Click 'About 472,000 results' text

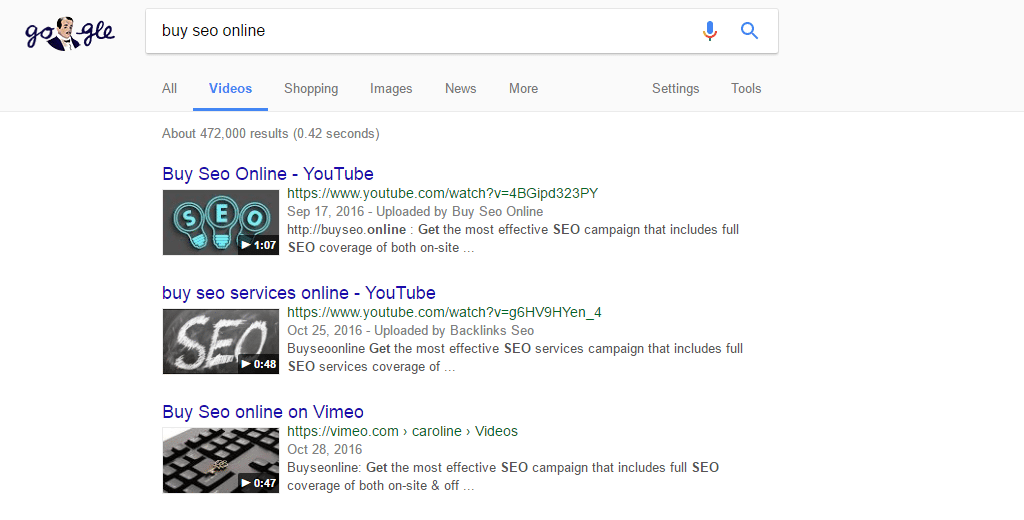[x=270, y=133]
